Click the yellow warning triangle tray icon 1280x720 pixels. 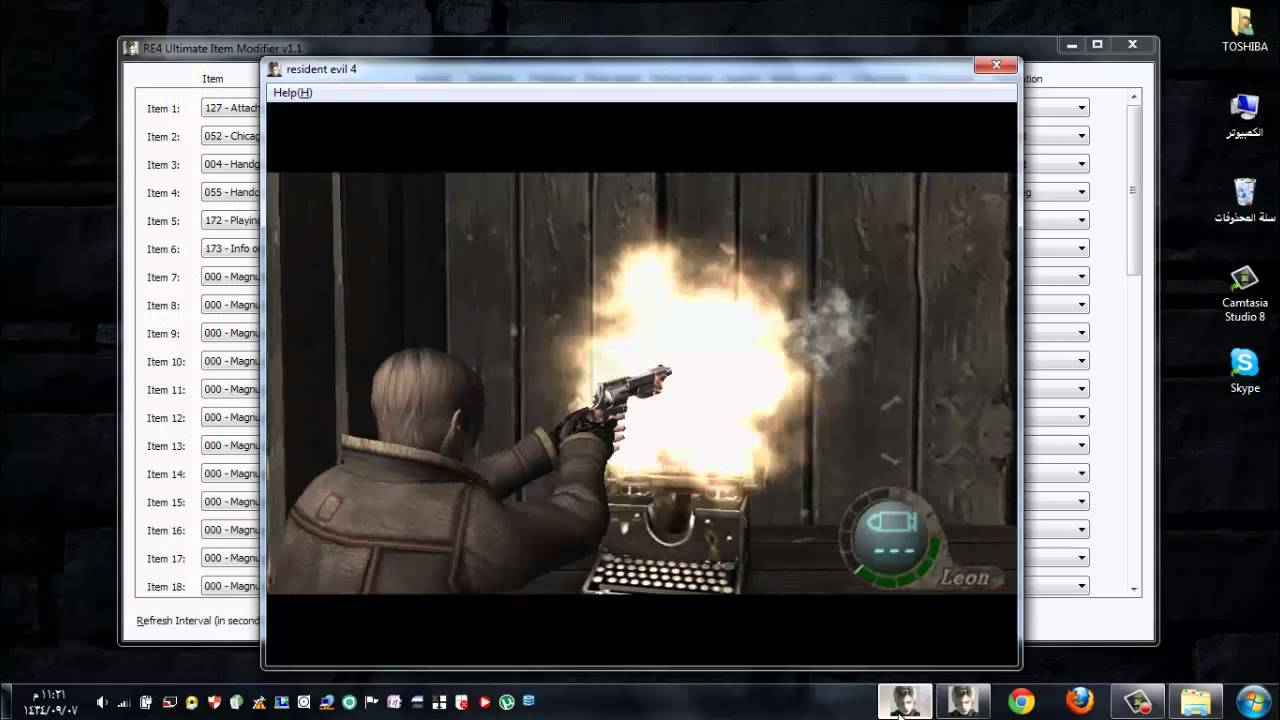[259, 702]
